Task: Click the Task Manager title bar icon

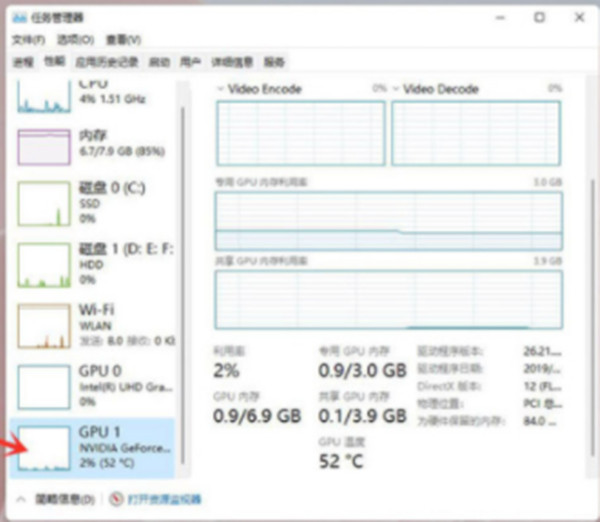Action: [20, 18]
